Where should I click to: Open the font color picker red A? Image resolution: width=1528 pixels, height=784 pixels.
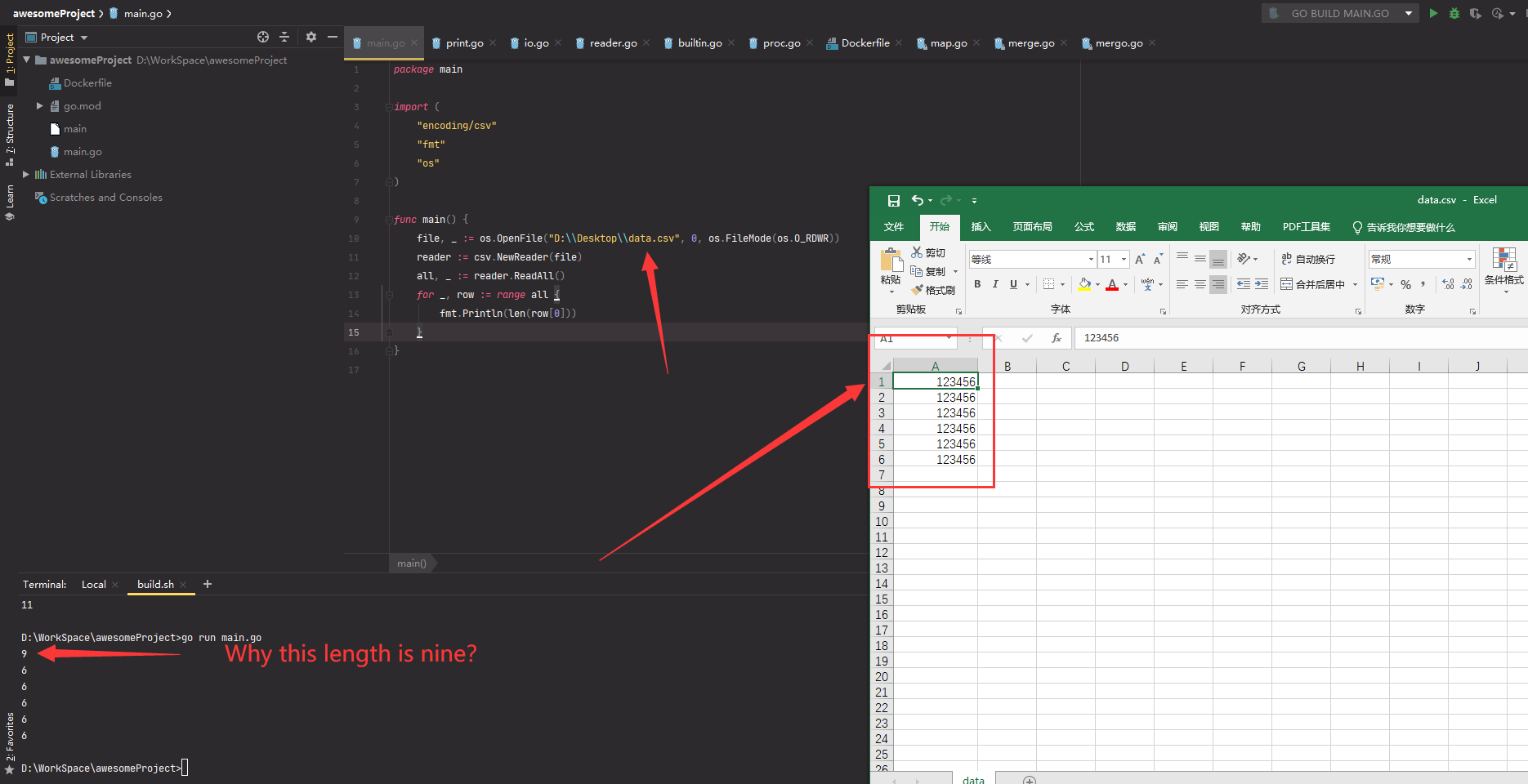(1112, 284)
